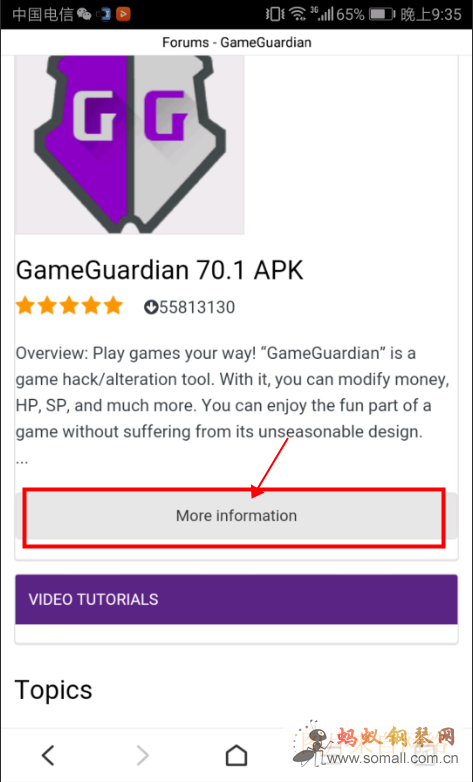Tap the GameGuardian shield logo image

coord(130,145)
